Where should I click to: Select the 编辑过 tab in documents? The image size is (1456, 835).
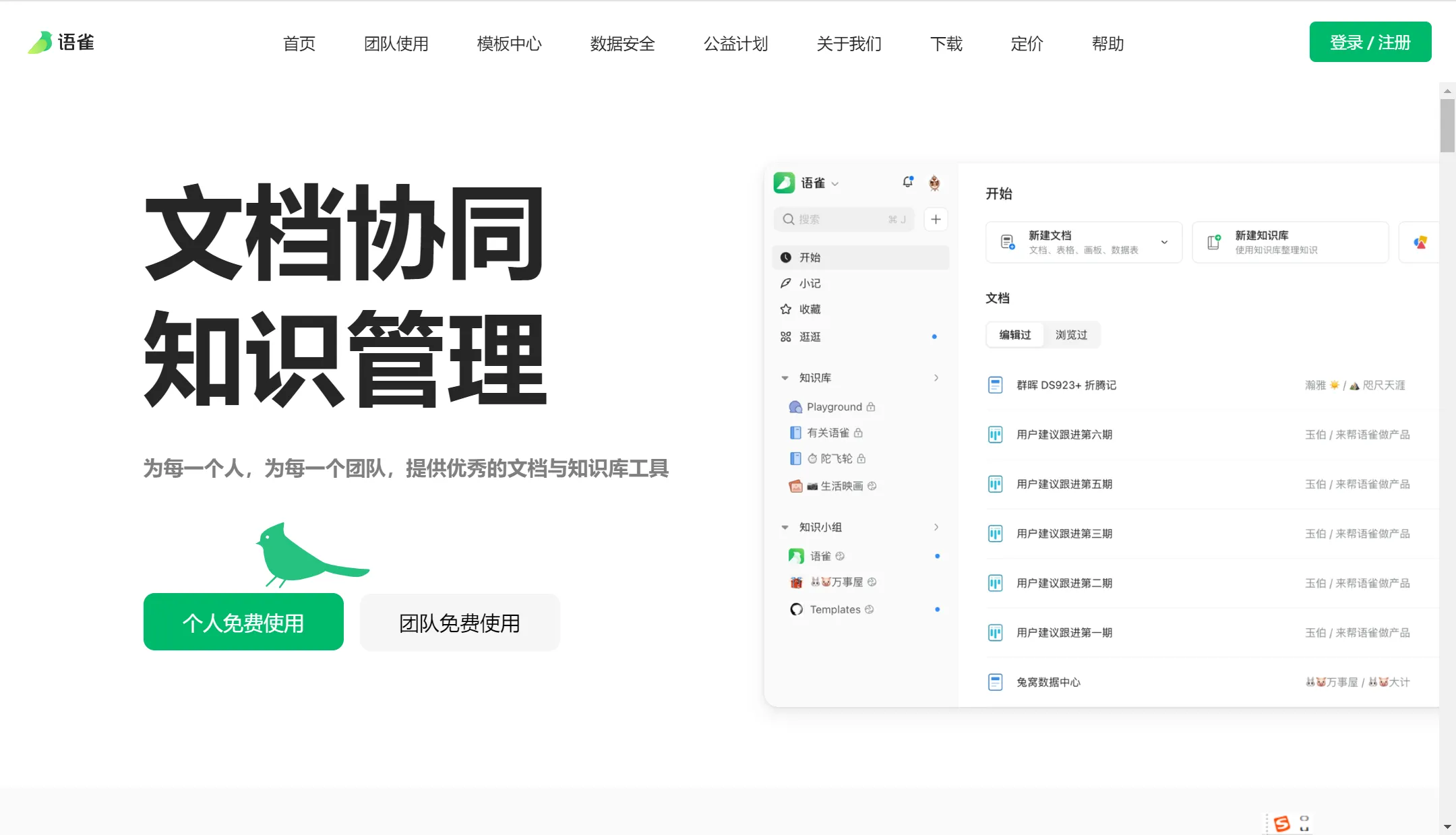click(1014, 334)
